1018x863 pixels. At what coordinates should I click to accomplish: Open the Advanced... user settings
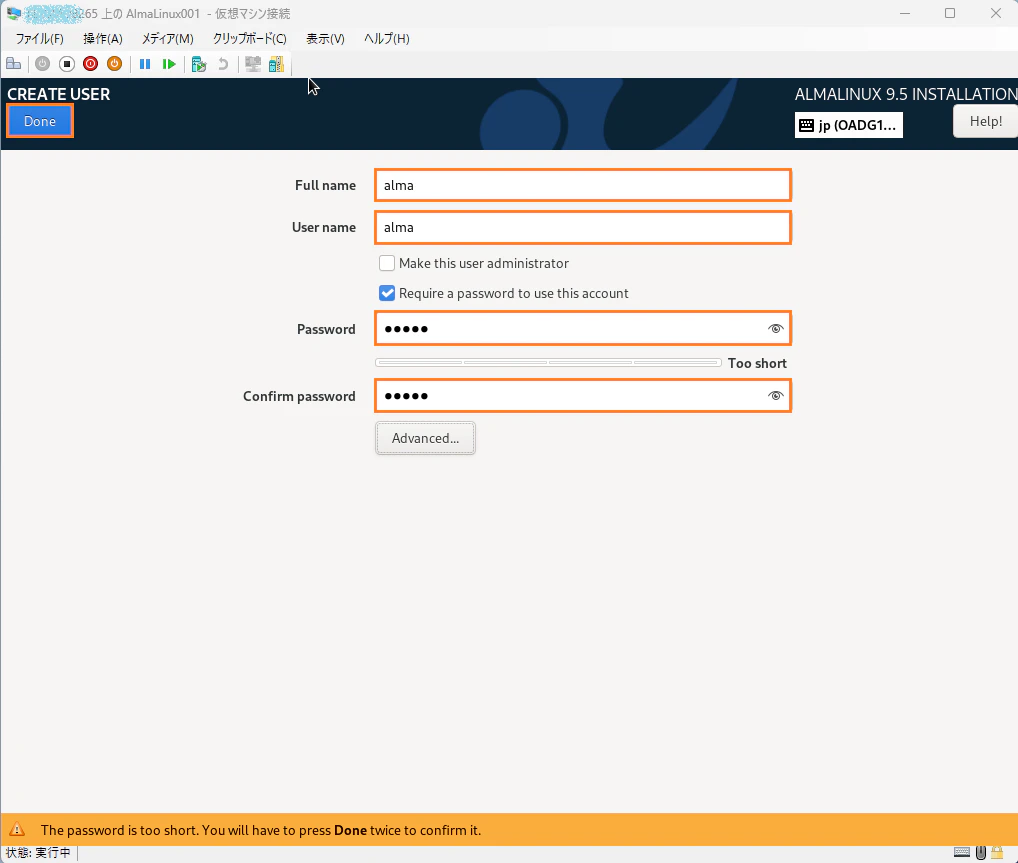pos(425,438)
